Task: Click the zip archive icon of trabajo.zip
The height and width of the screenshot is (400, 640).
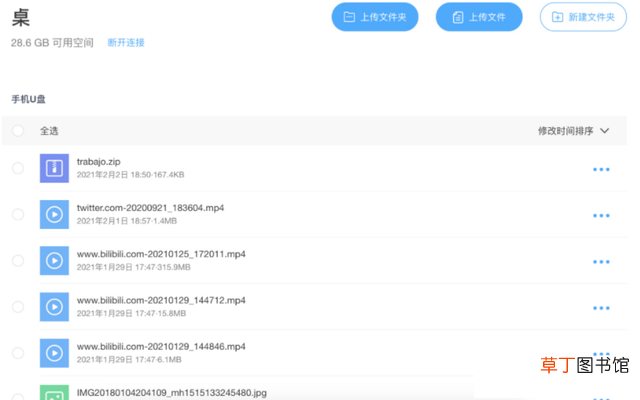Action: click(54, 168)
